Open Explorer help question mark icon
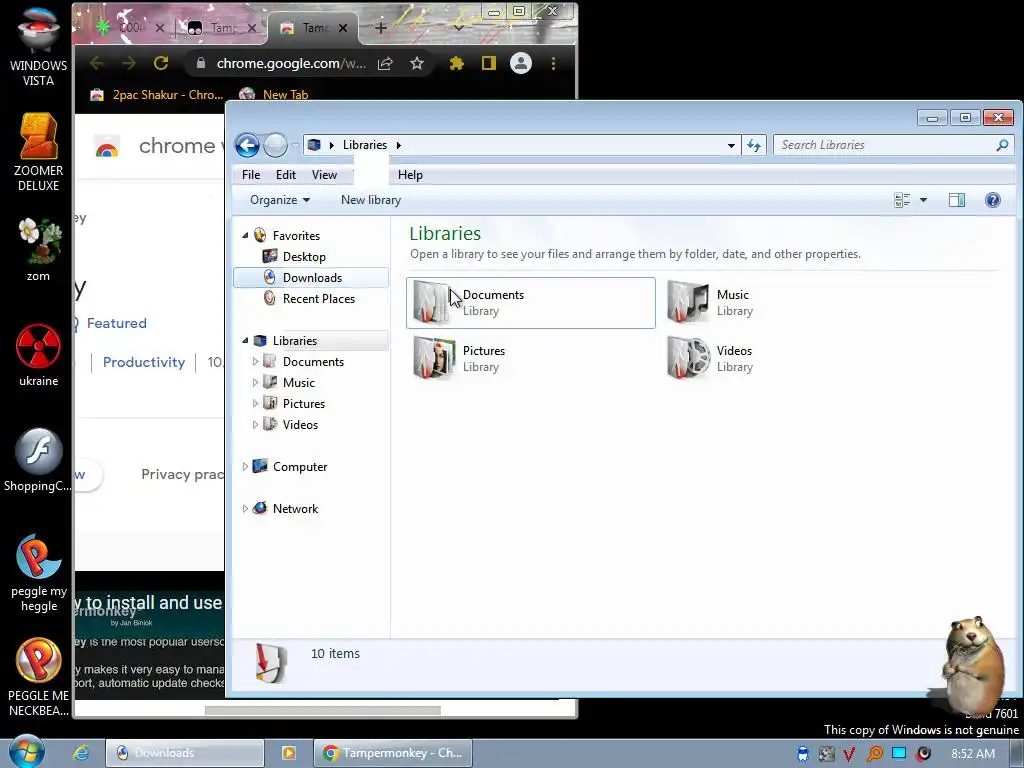Screen dimensions: 1024x768 point(993,200)
